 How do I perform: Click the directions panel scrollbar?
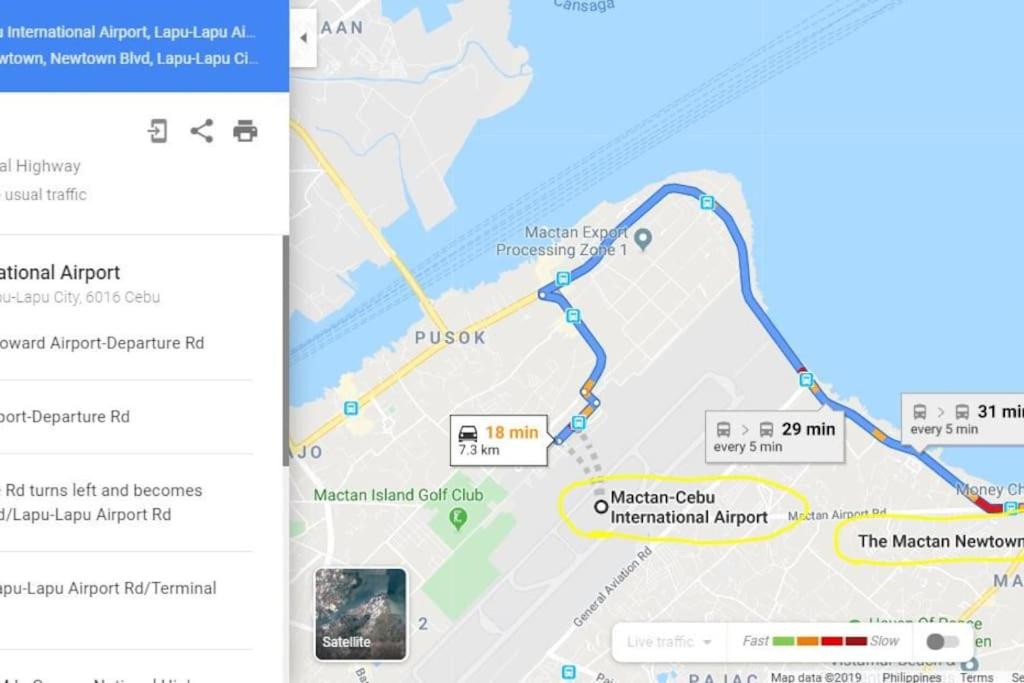coord(285,351)
